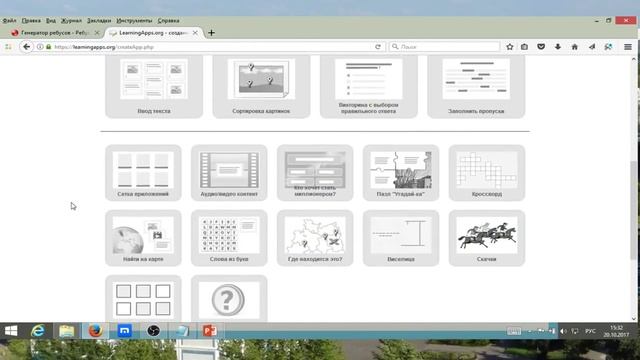
Task: Open the Где находится это template
Action: point(315,238)
